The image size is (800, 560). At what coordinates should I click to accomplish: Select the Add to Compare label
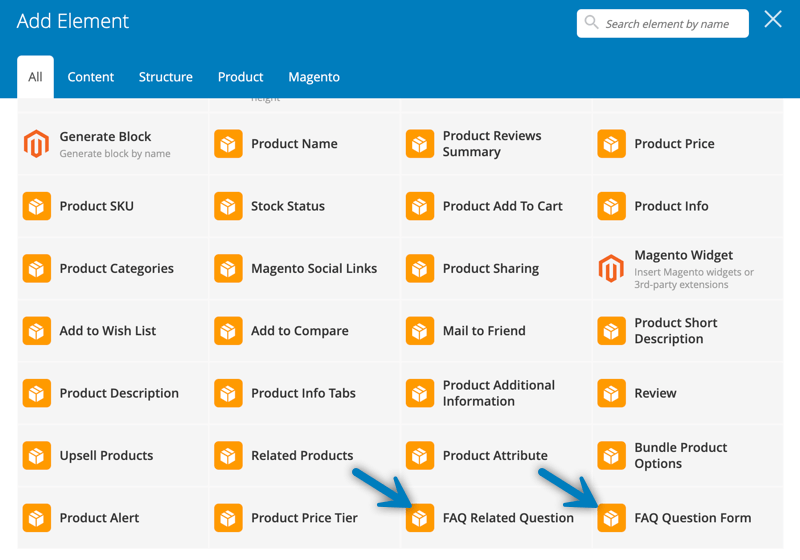point(300,331)
